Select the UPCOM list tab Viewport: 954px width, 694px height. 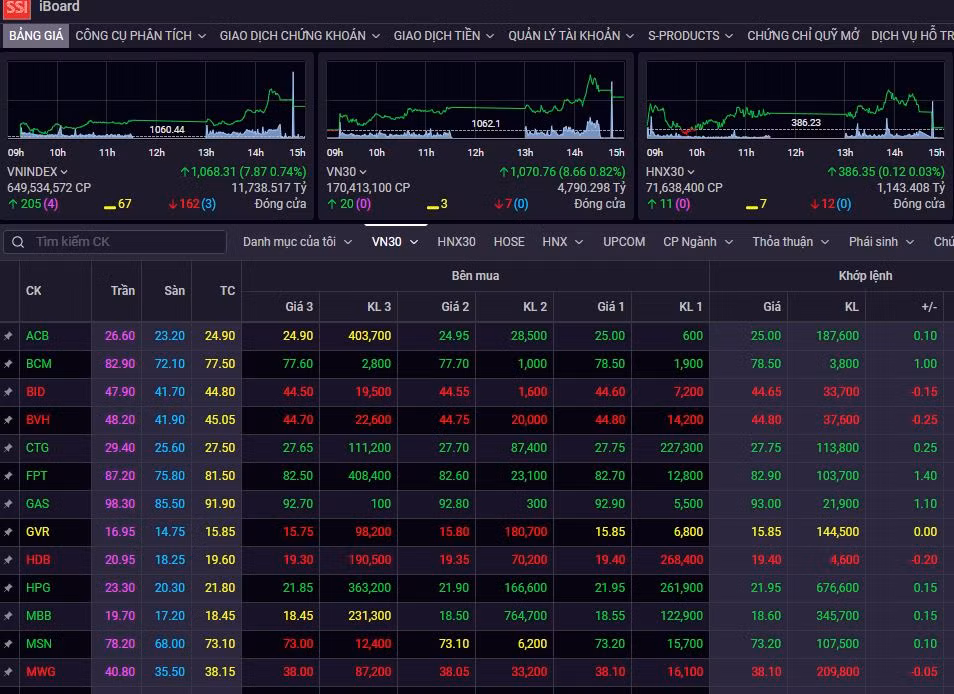(624, 242)
